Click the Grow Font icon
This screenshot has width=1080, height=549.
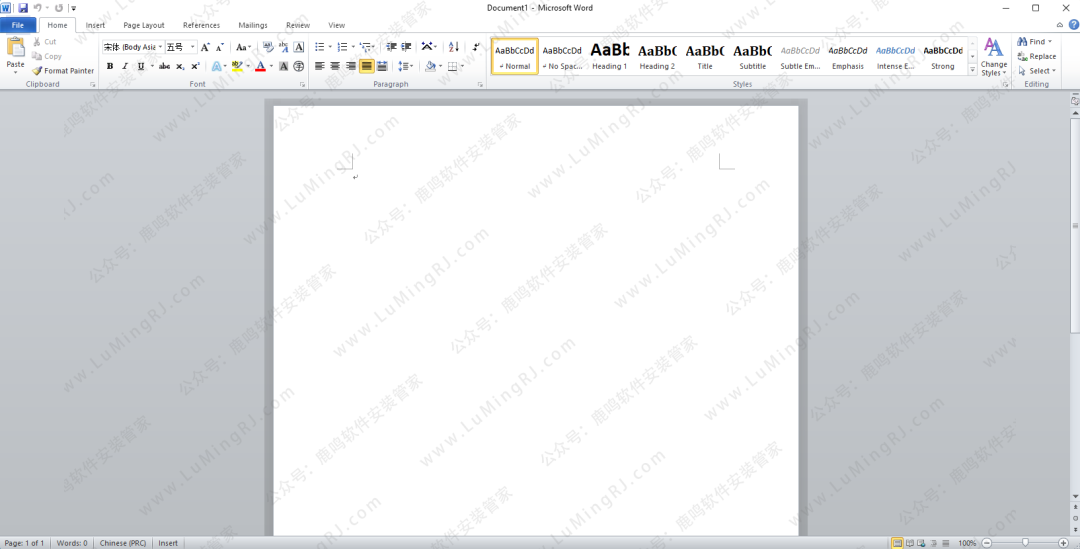[x=205, y=47]
